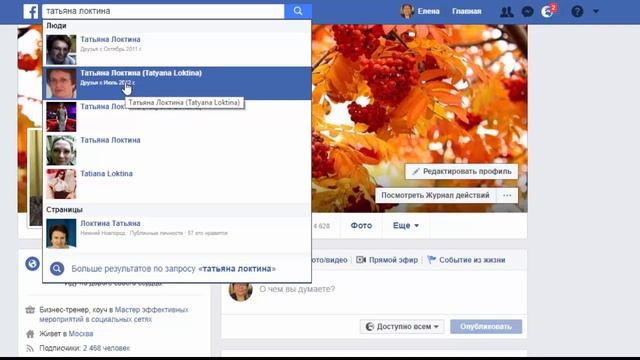Click the Москва link
Viewport: 640px width, 360px height.
pyautogui.click(x=81, y=334)
